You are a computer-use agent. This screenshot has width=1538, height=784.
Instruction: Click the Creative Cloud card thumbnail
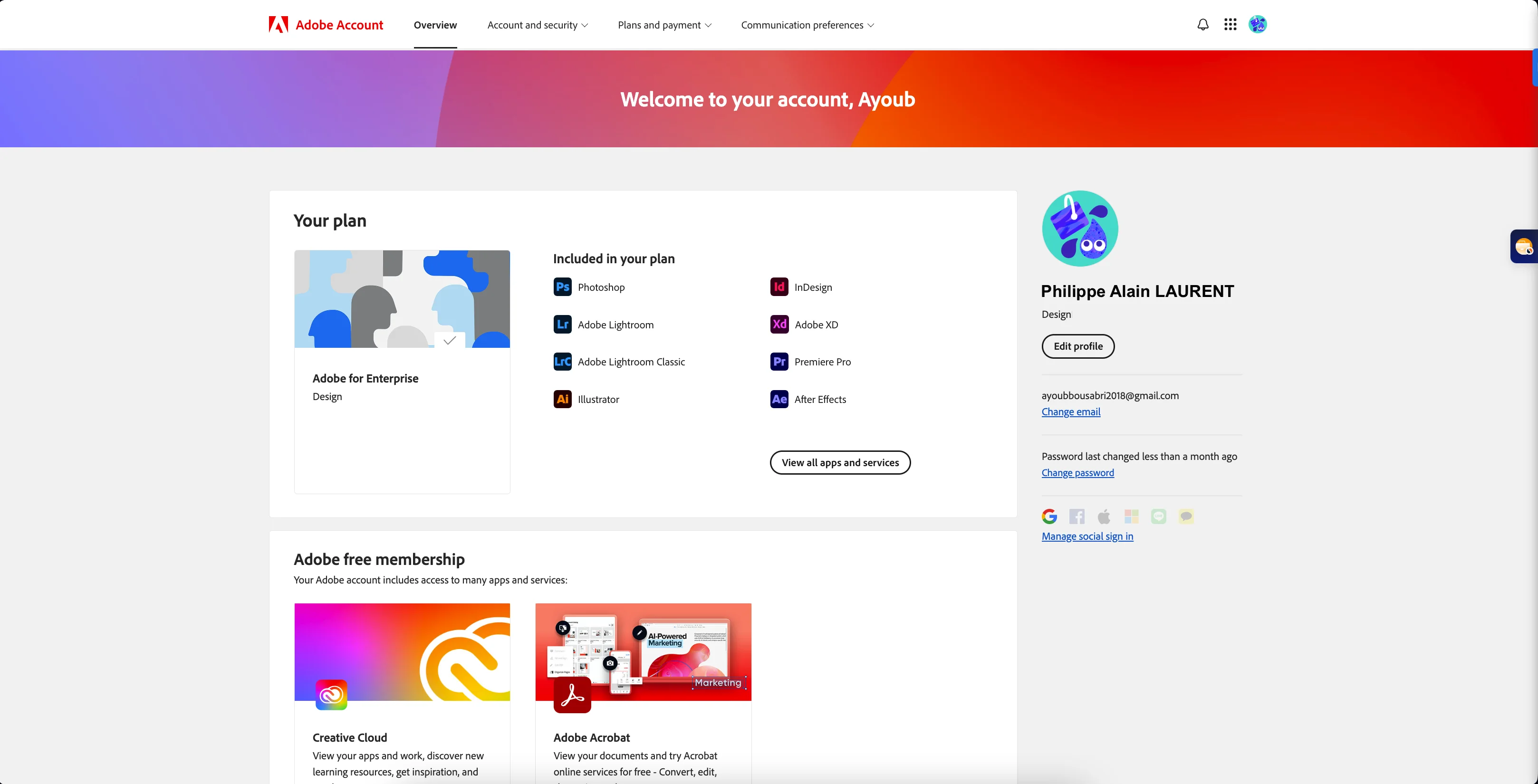click(402, 651)
